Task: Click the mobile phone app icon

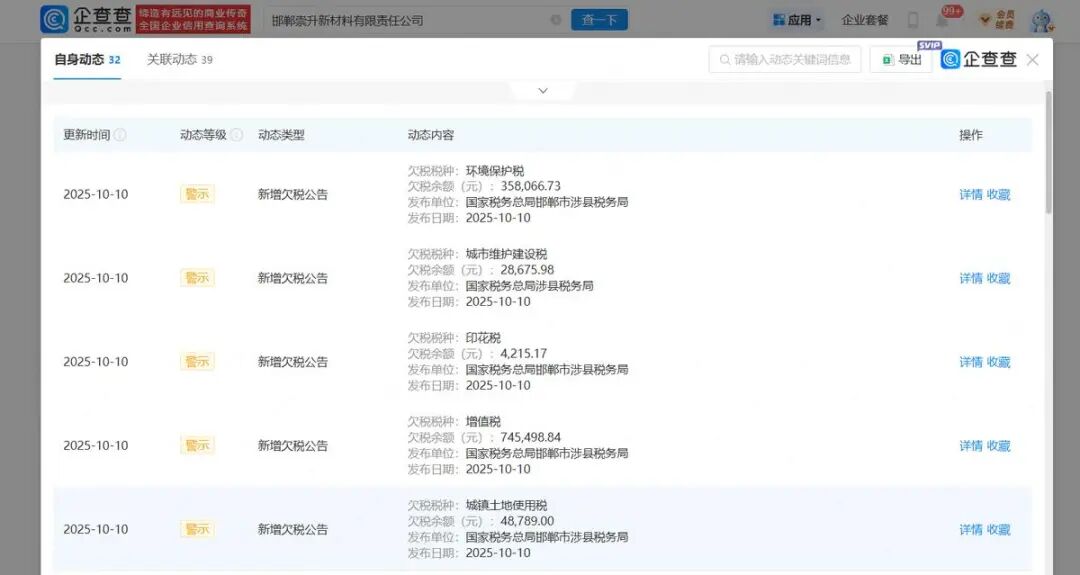Action: coord(912,20)
